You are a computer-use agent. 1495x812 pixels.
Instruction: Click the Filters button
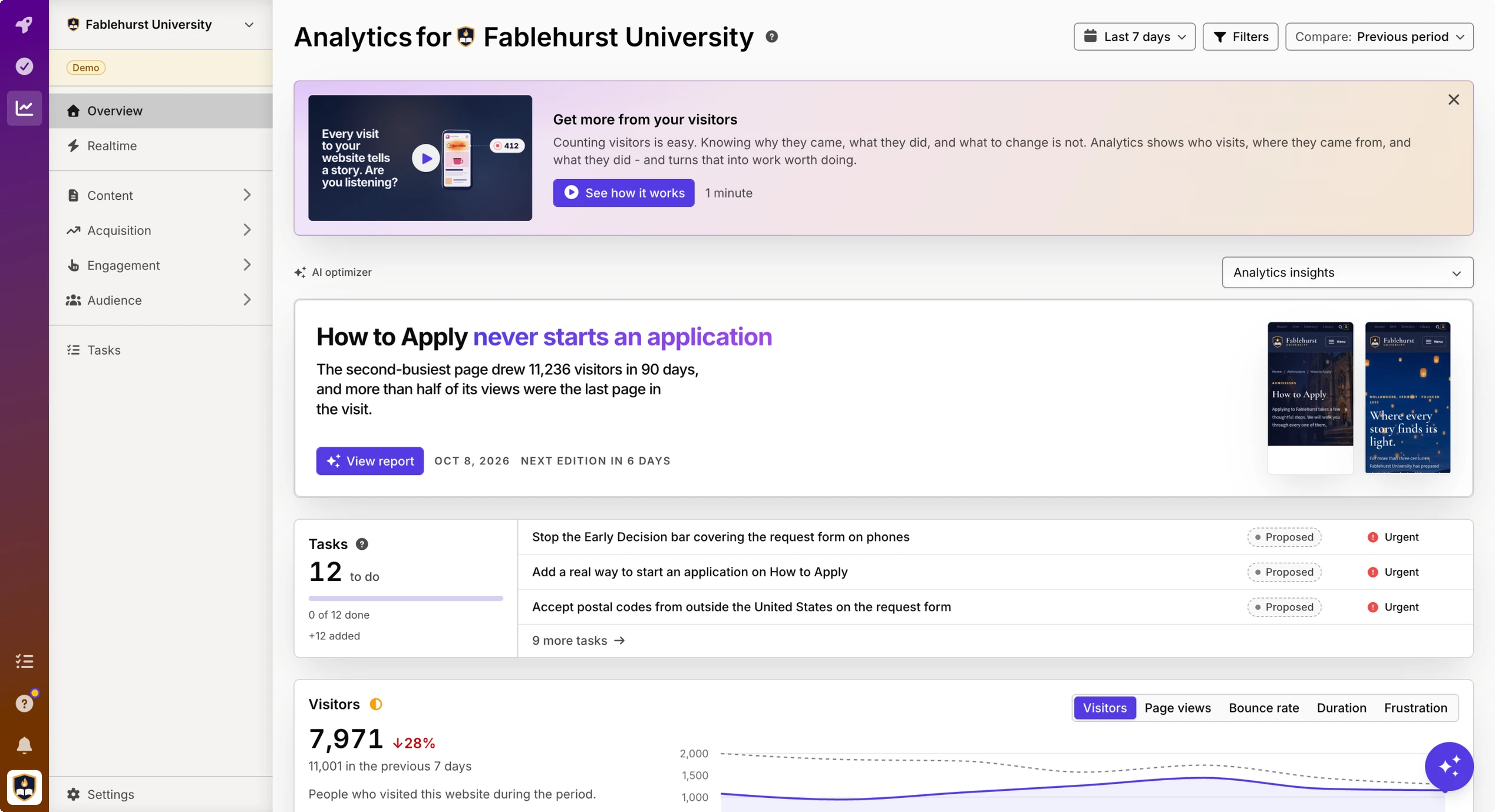pyautogui.click(x=1240, y=37)
